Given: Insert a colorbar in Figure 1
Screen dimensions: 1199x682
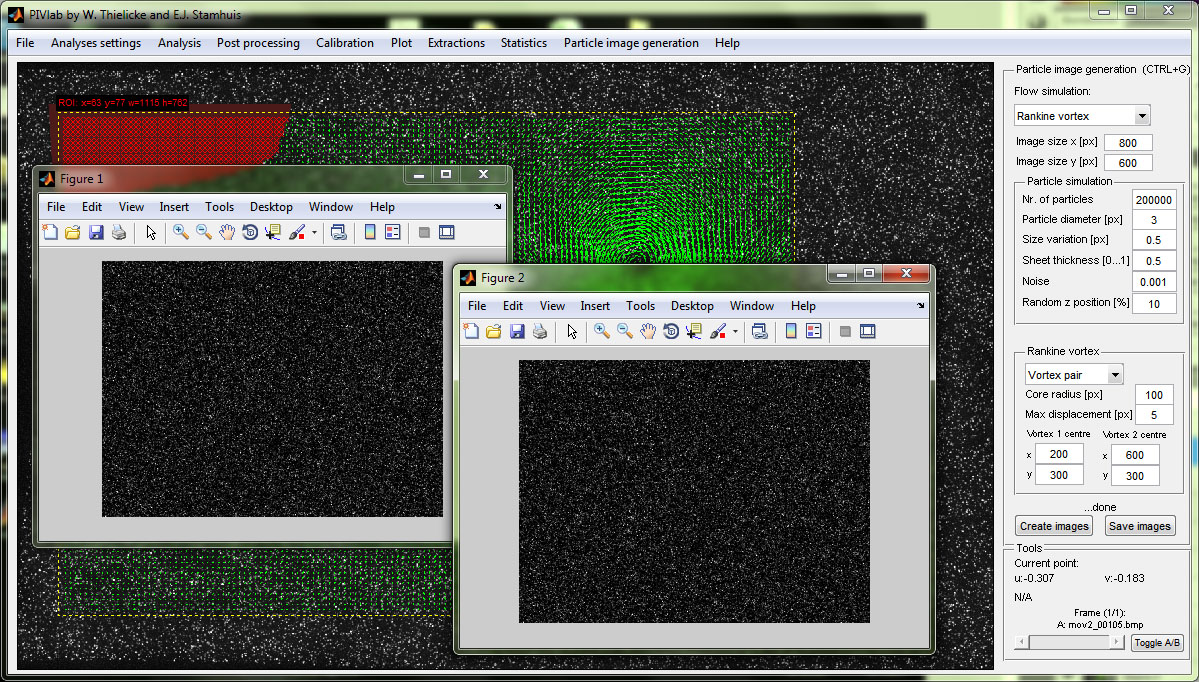Looking at the screenshot, I should point(370,231).
